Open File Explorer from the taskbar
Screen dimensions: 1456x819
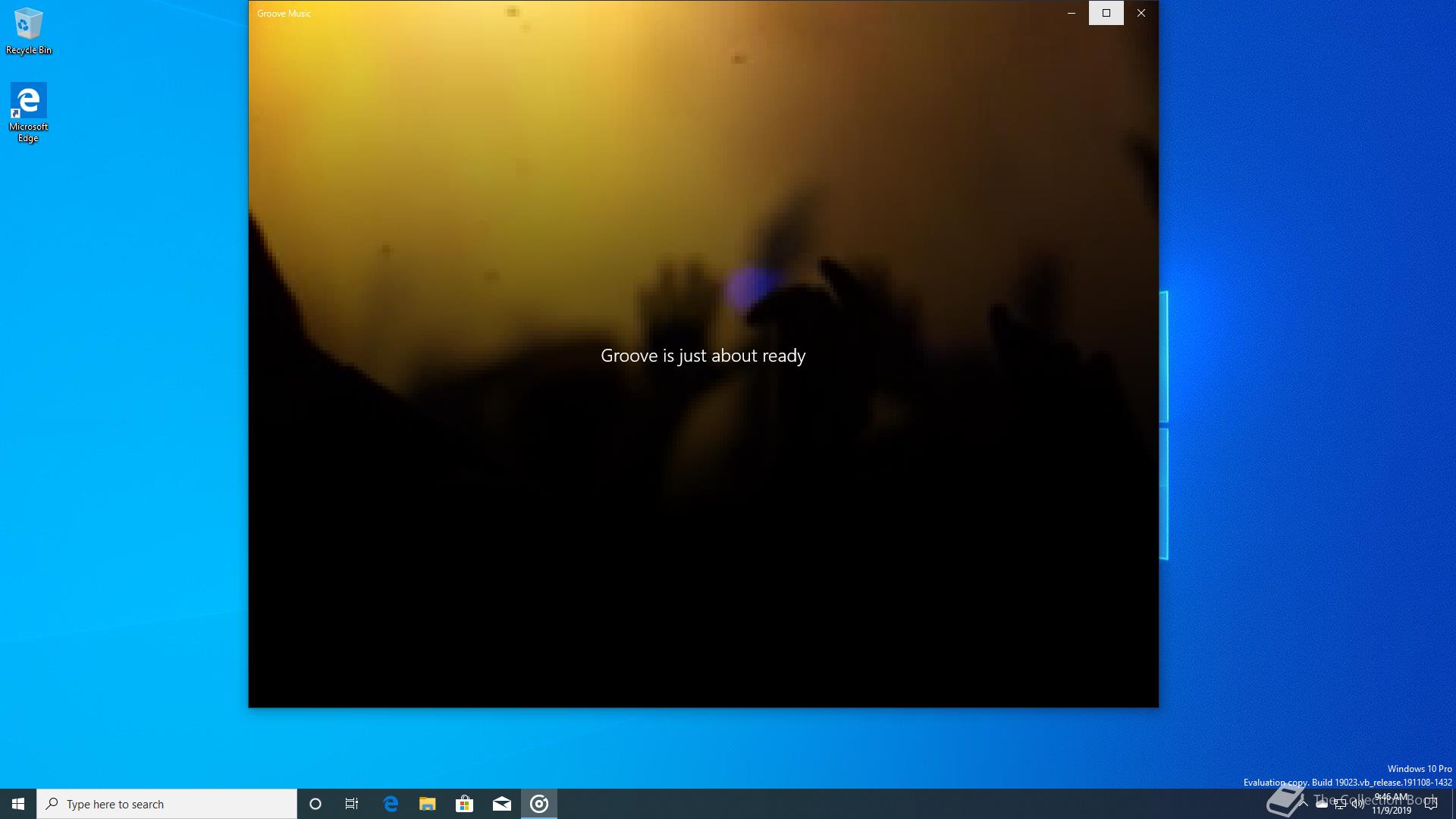point(428,804)
